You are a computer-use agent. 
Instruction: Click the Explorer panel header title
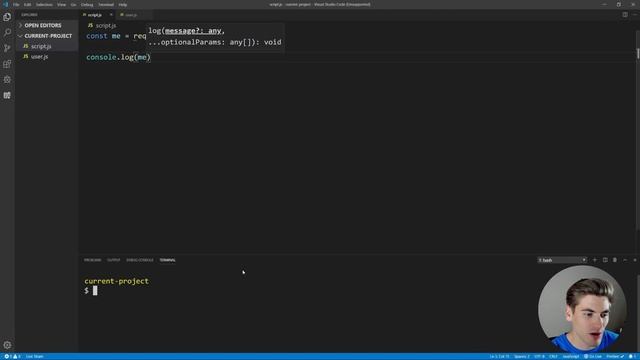coord(29,15)
